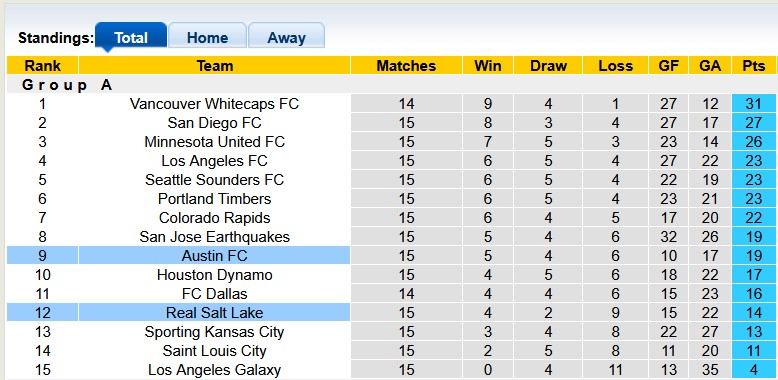Click Vancouver's 31 points cell

point(753,104)
